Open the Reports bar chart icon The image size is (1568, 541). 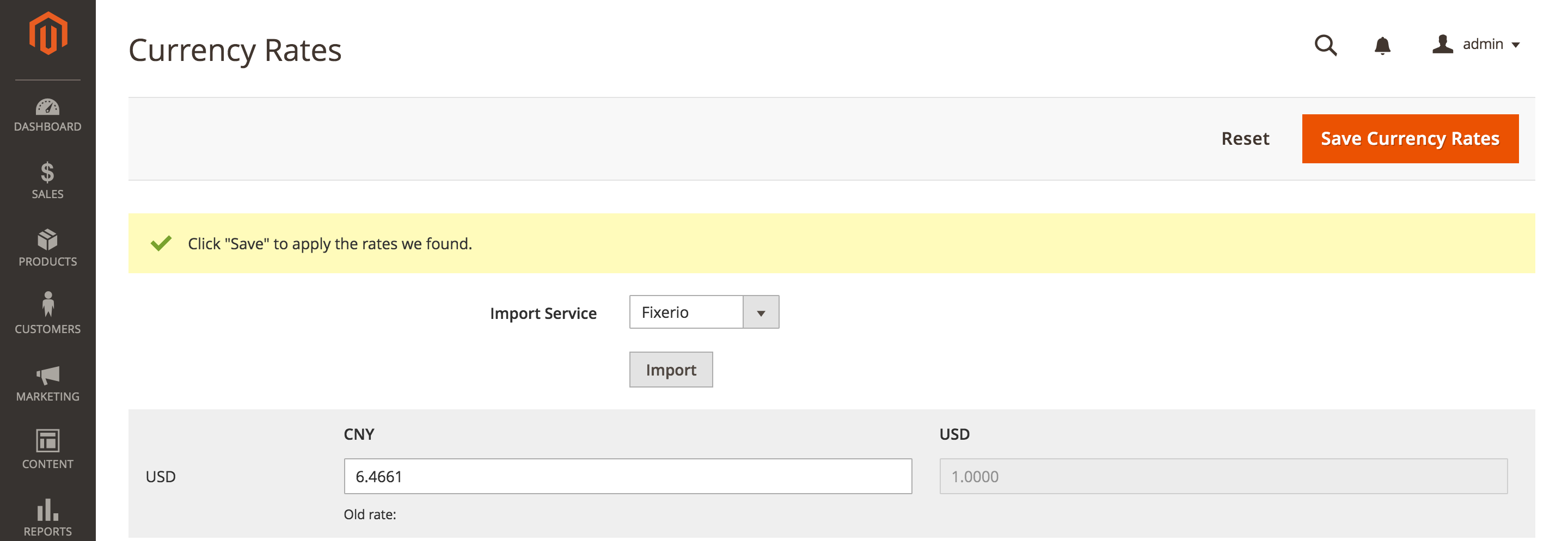click(47, 510)
